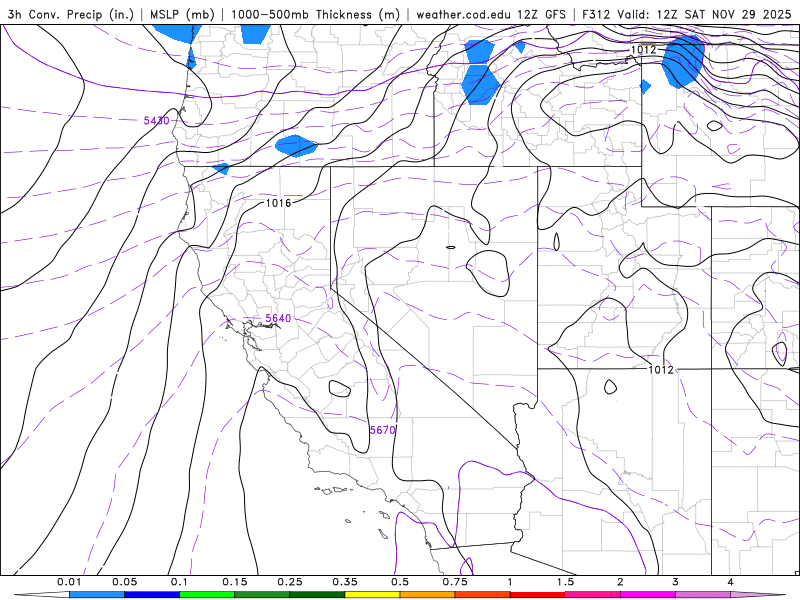Pick the orchid purple legend swatch for 3
800x600 pixels.
(x=703, y=595)
